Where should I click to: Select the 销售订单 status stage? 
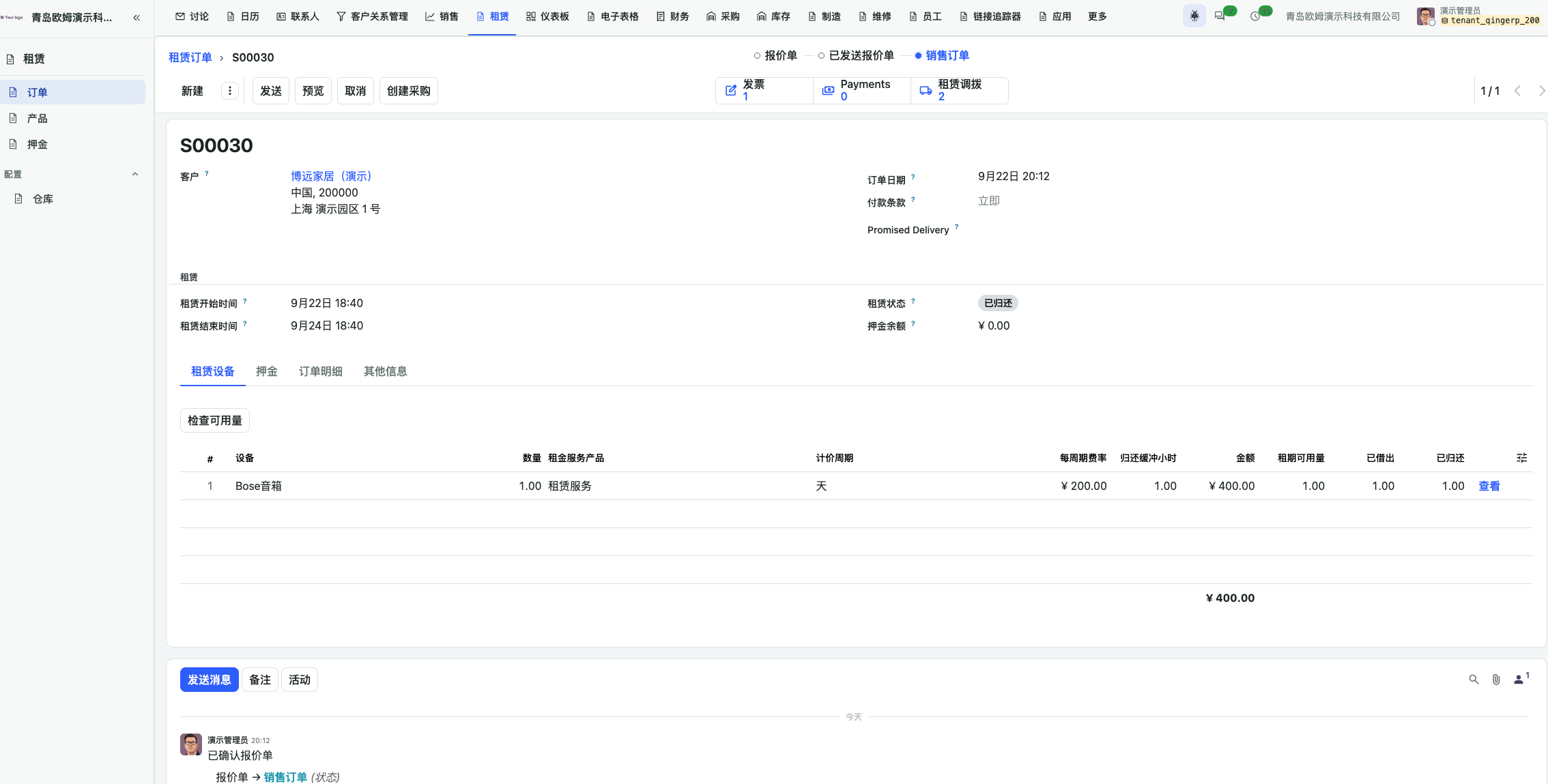942,55
